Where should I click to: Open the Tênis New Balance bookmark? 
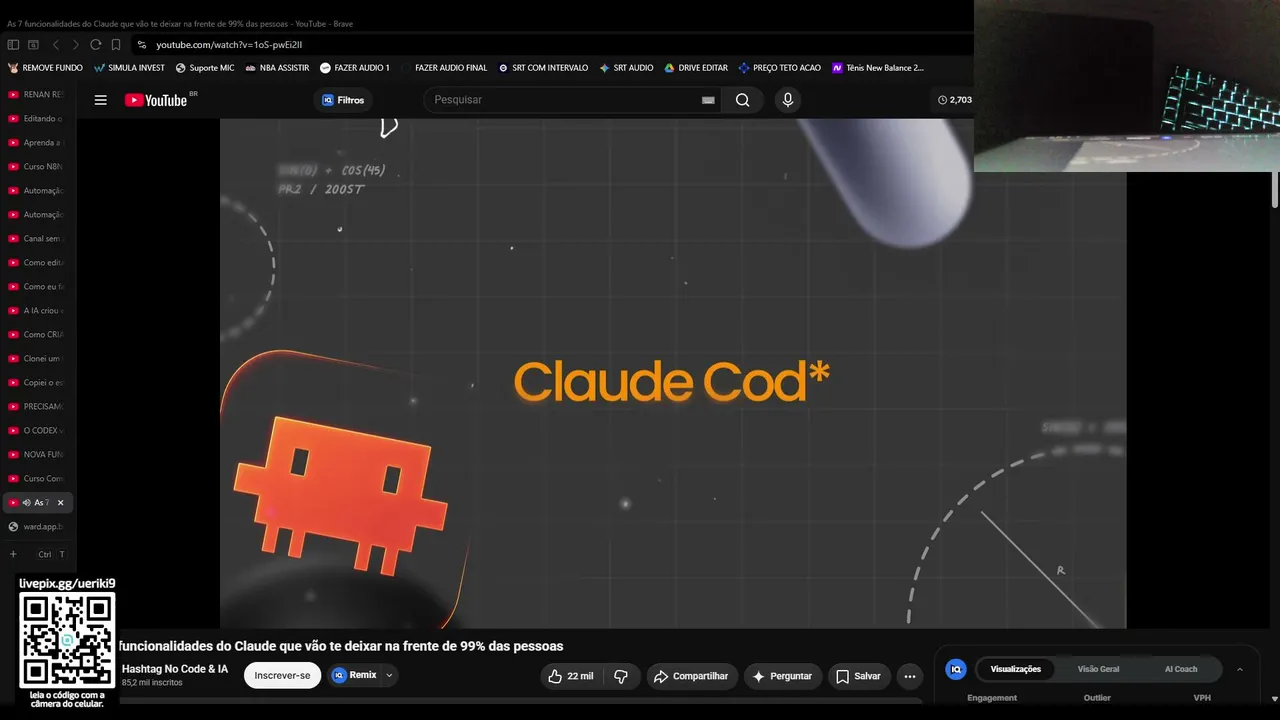click(878, 68)
